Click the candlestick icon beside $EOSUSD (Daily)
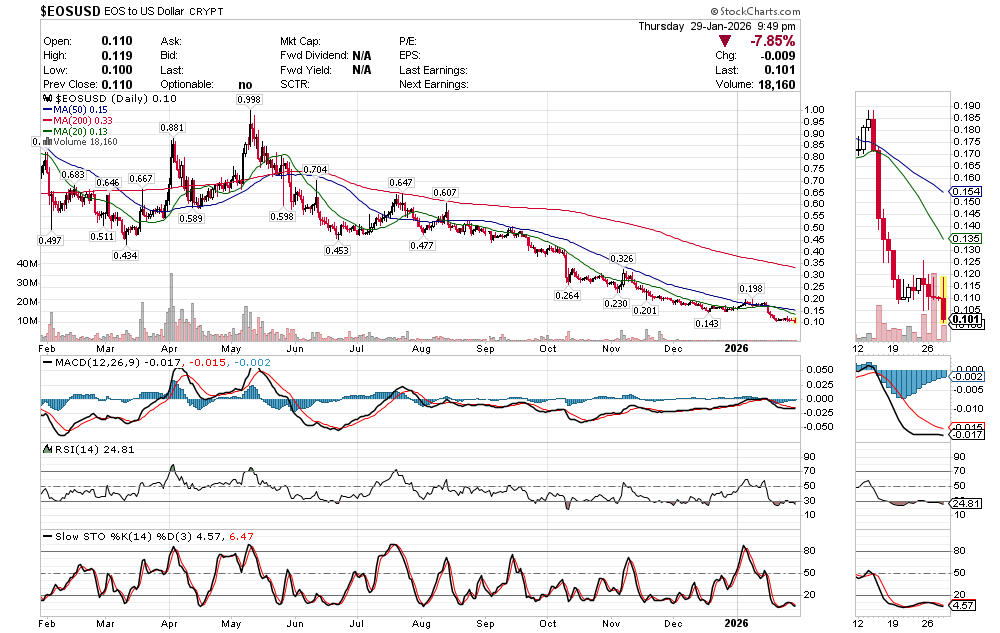The image size is (1000, 633). (47, 100)
